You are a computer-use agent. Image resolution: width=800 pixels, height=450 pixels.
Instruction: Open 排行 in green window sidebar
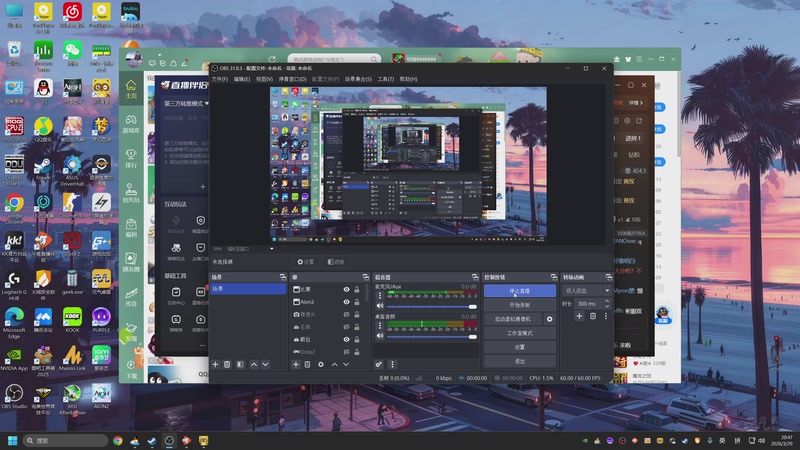131,158
